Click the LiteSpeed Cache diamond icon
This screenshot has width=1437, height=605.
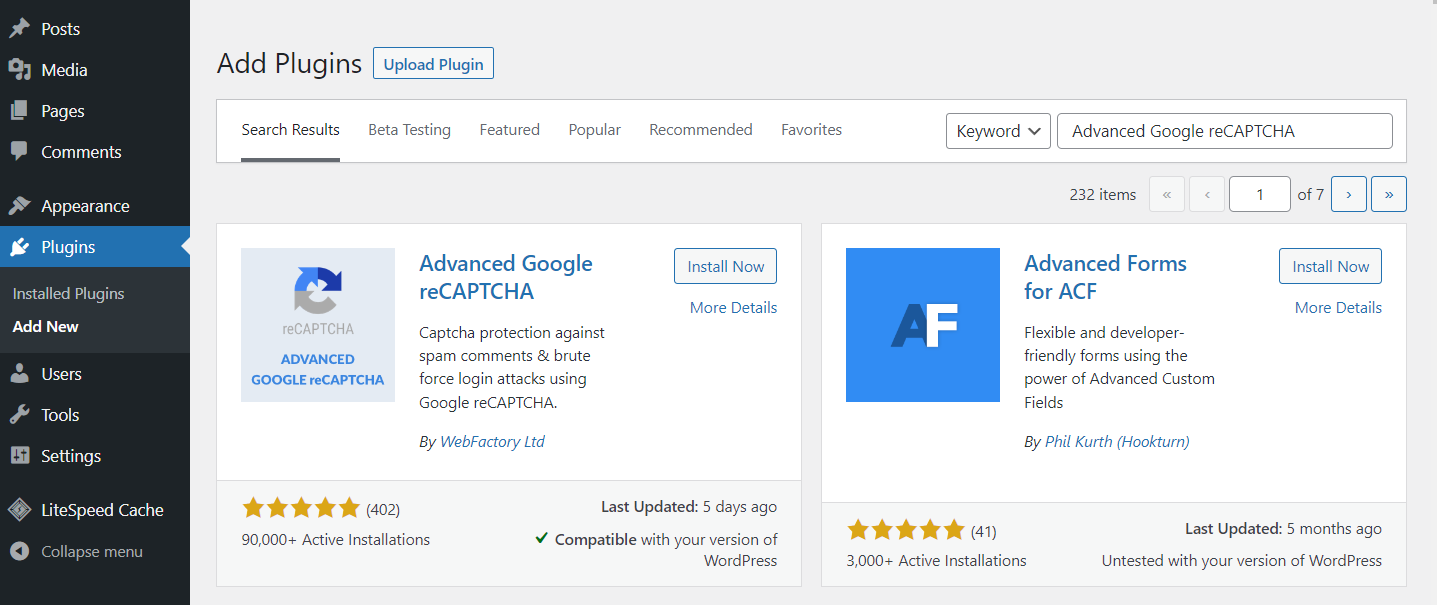pos(19,510)
